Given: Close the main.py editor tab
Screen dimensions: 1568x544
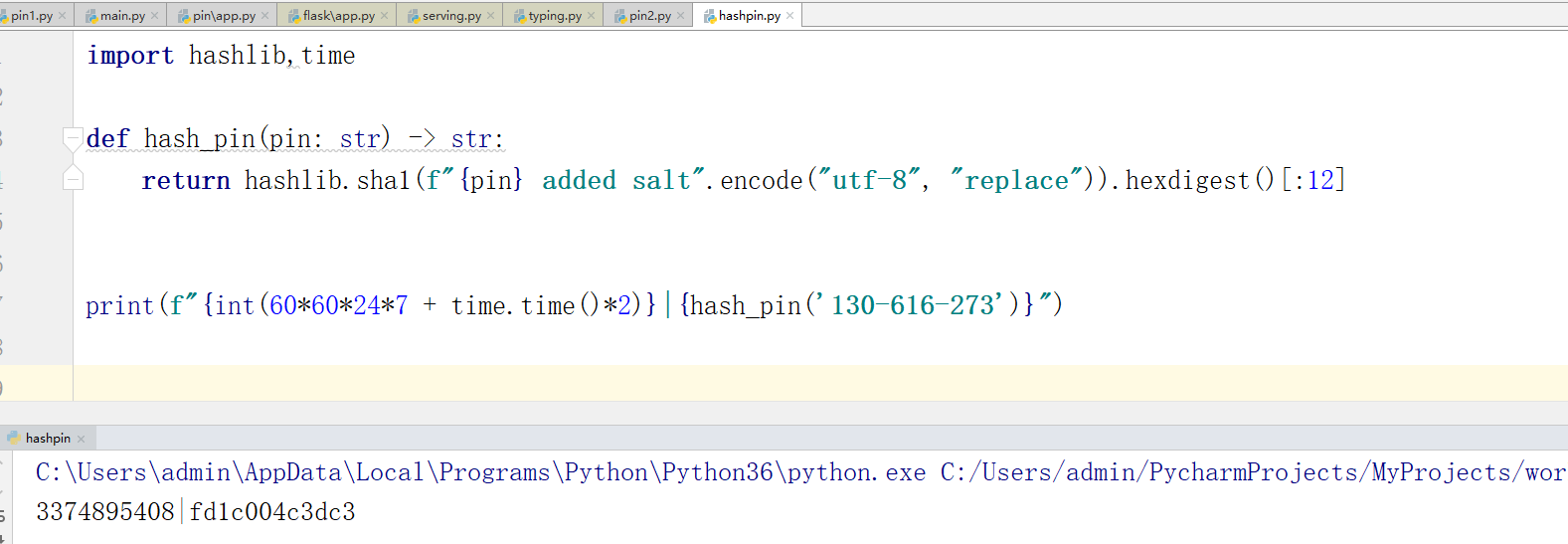Looking at the screenshot, I should [x=154, y=16].
